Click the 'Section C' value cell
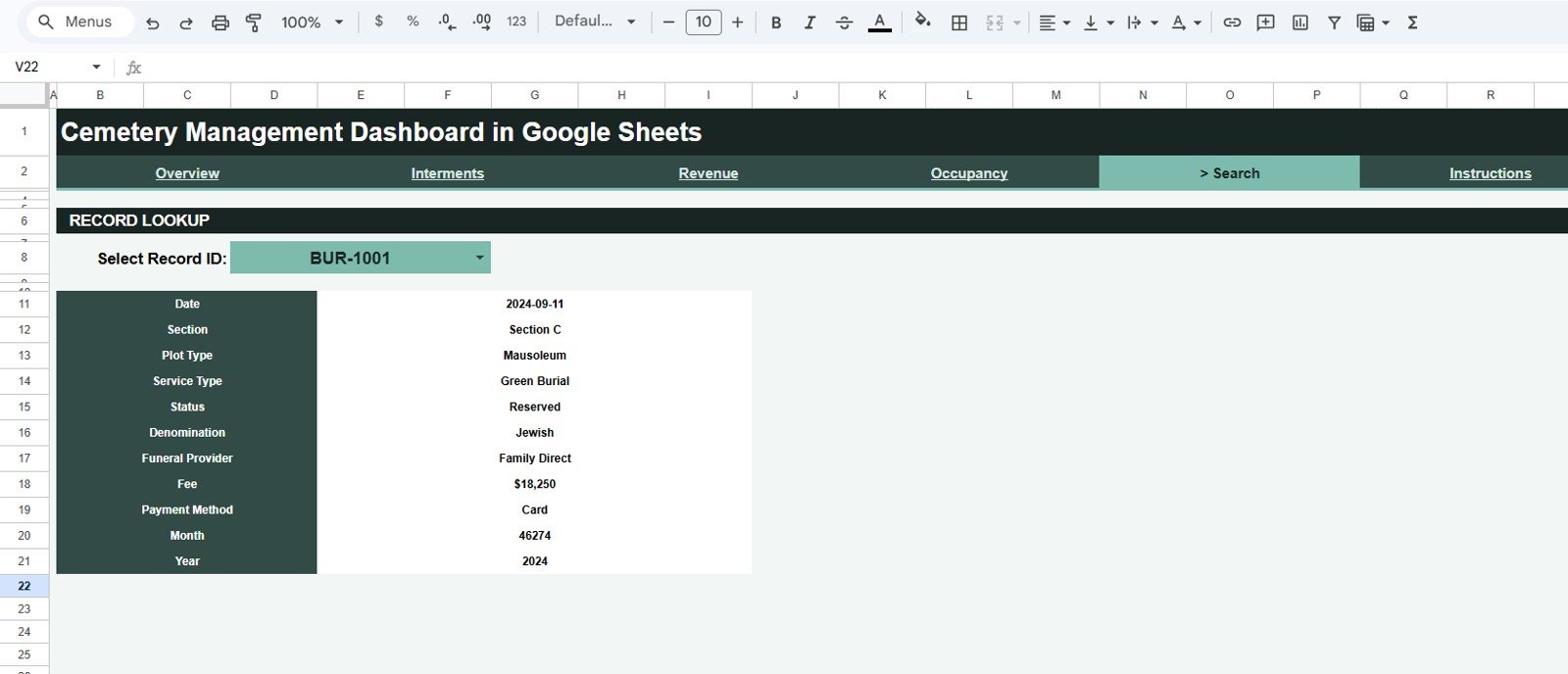Image resolution: width=1568 pixels, height=674 pixels. [x=534, y=330]
